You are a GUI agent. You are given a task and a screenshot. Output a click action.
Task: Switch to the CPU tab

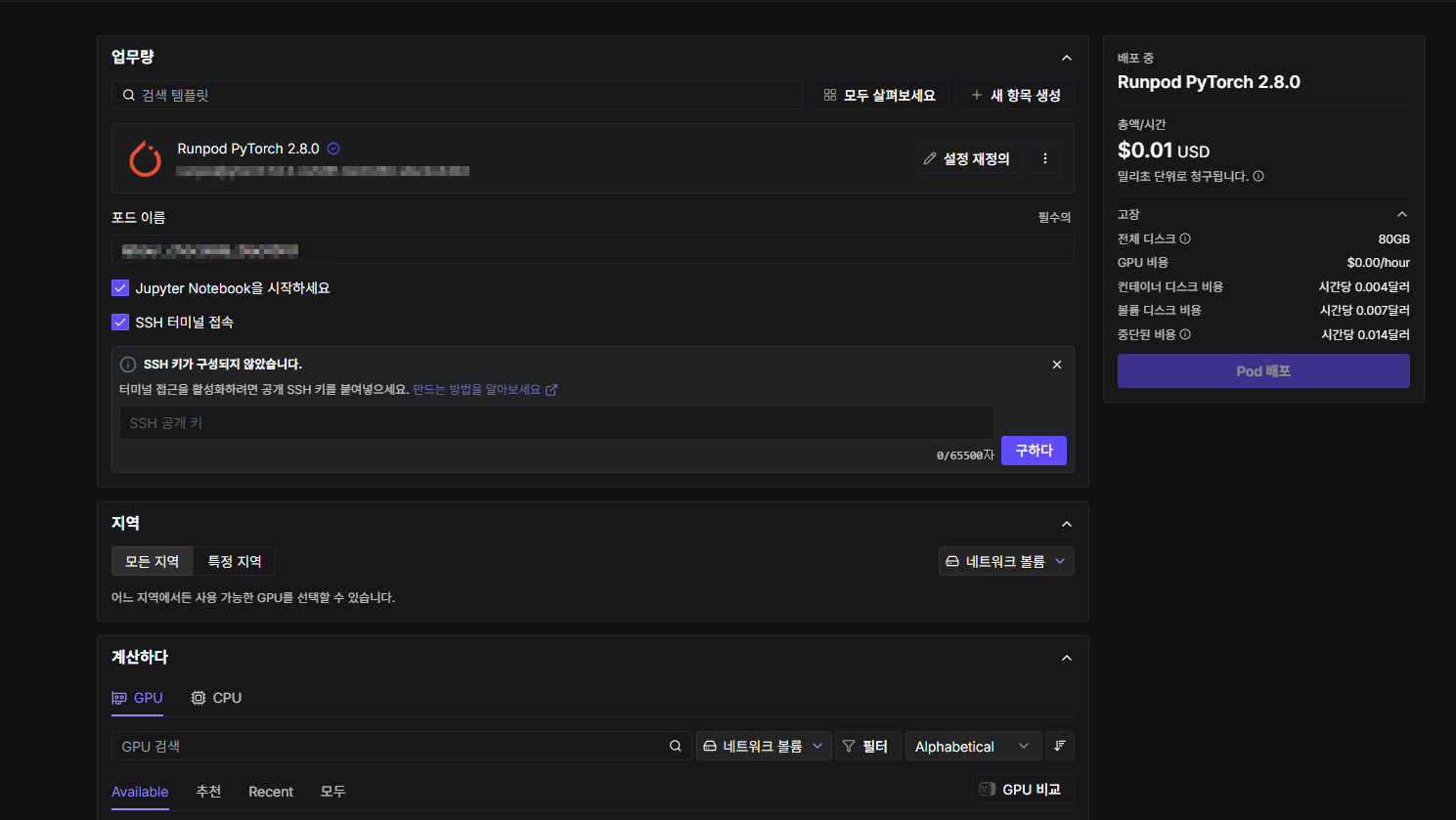[216, 698]
